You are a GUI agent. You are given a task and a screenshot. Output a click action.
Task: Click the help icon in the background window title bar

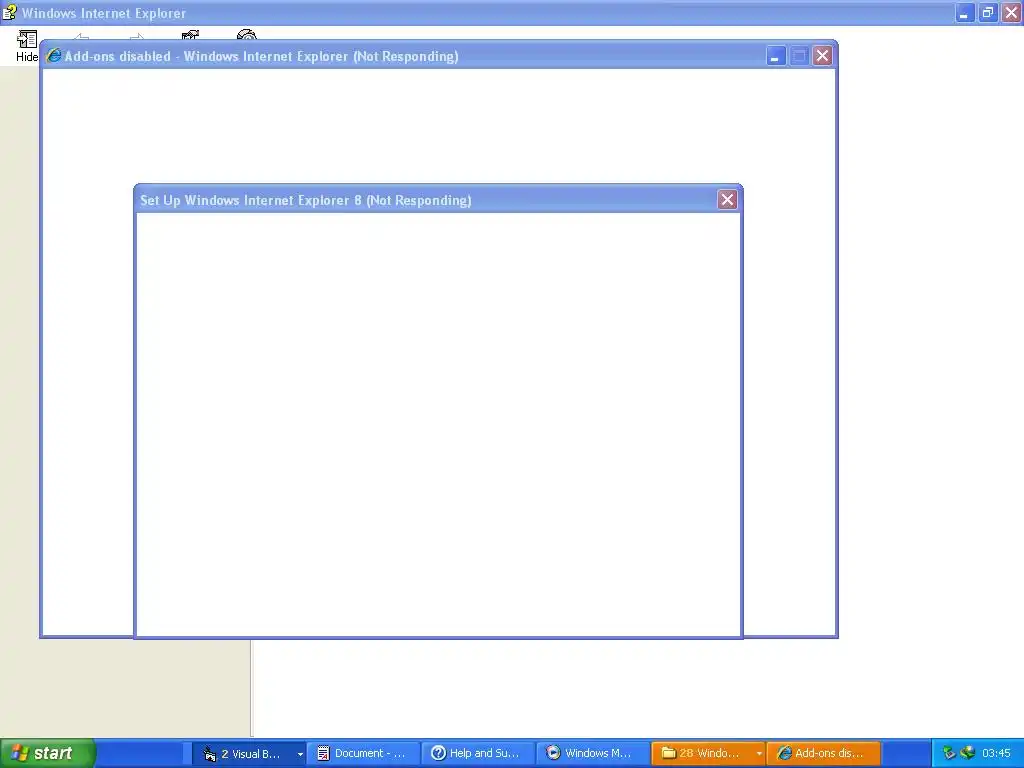(9, 12)
